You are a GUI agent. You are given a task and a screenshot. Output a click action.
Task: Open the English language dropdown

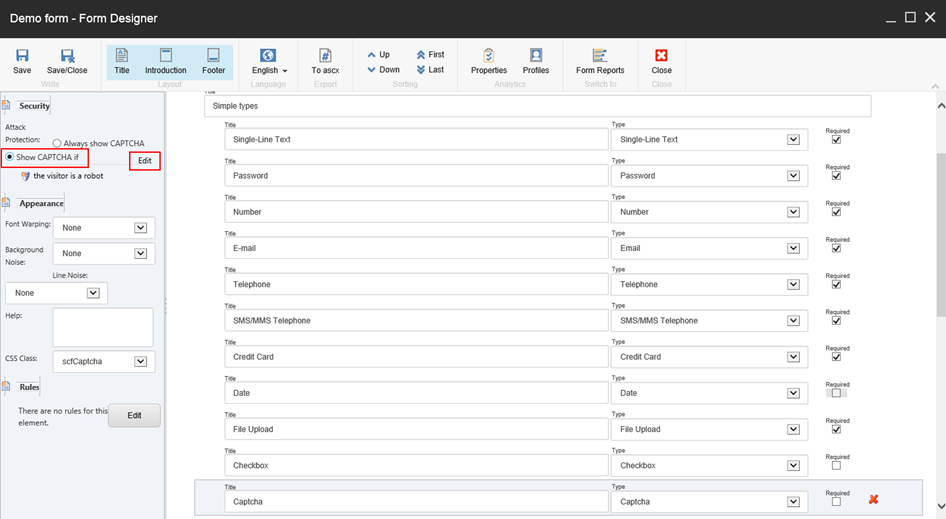[x=269, y=60]
